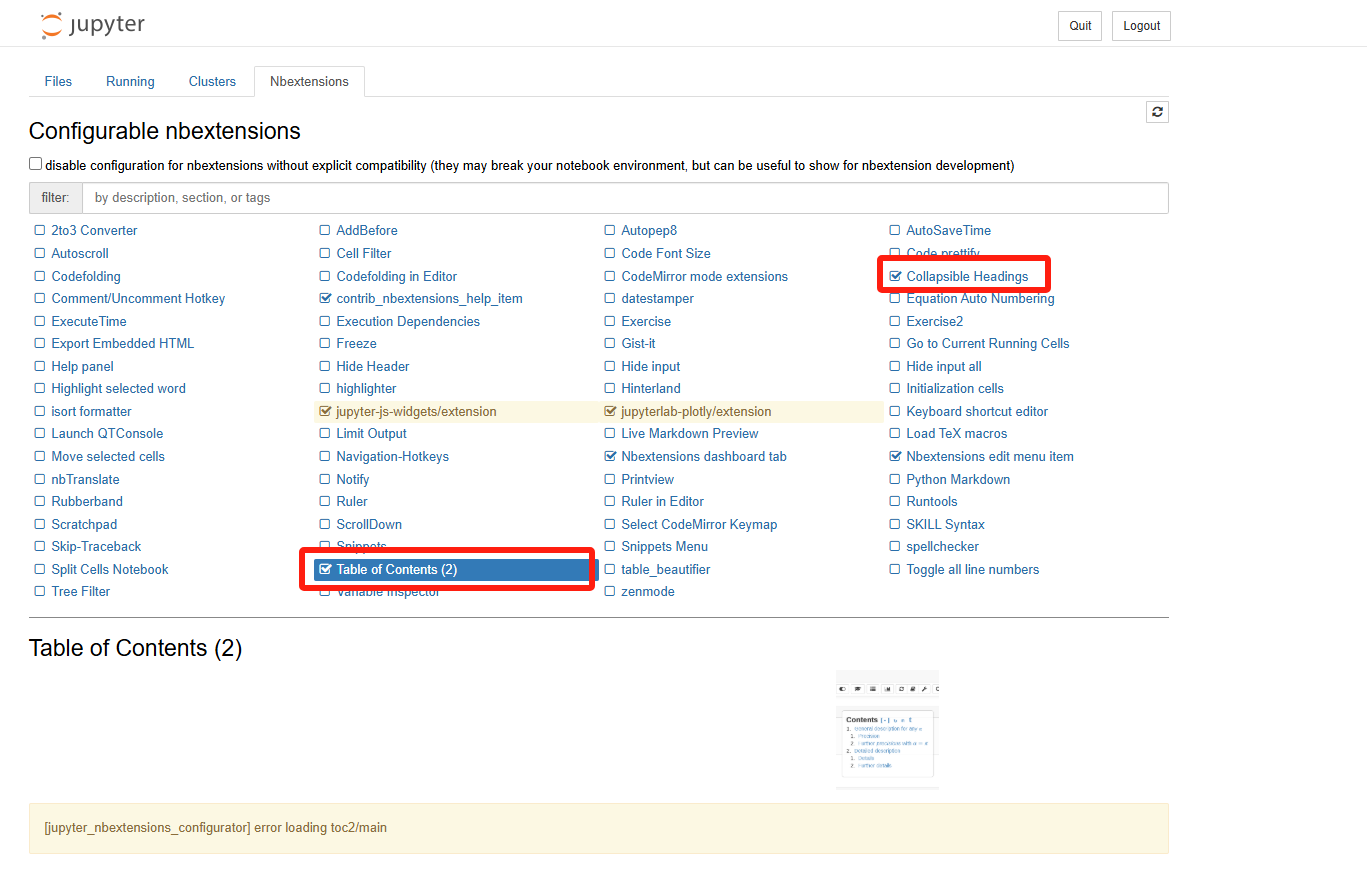
Task: Open the Navigation-Hotkeys extension
Action: (393, 457)
